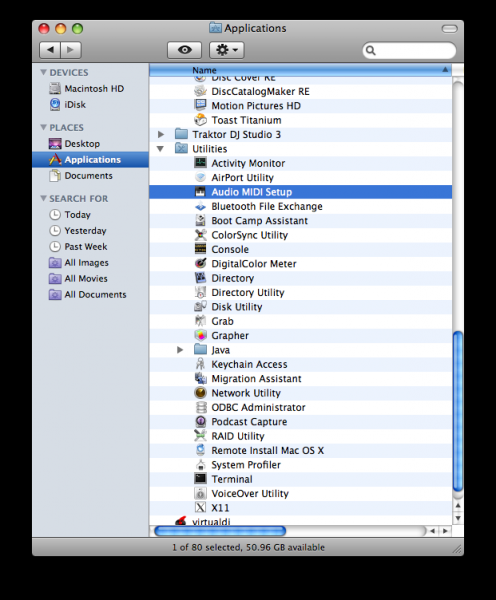The height and width of the screenshot is (600, 496).
Task: Open Quick Look with the eye button
Action: coord(184,50)
